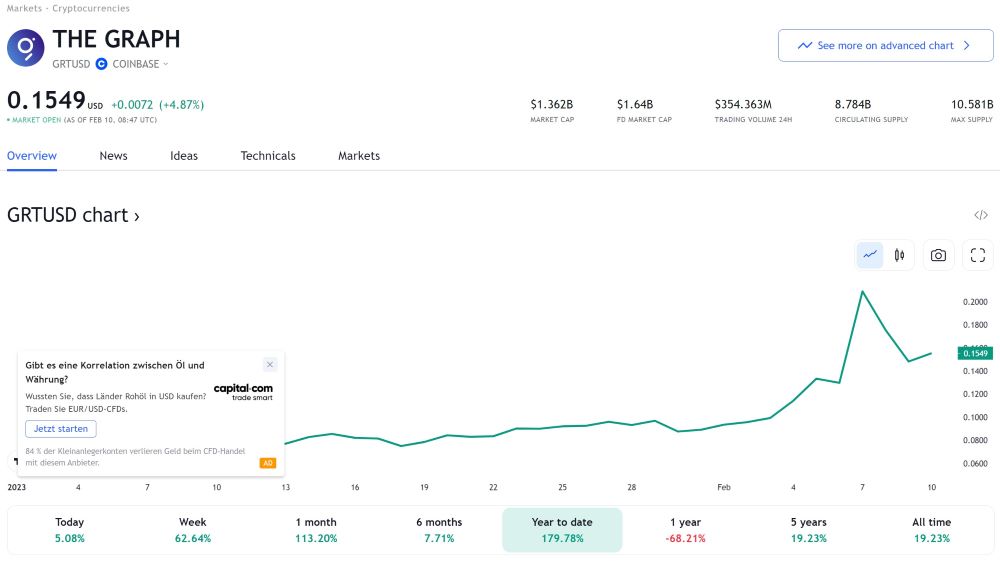Click the Jetzt starten button
Image resolution: width=1000 pixels, height=561 pixels.
pyautogui.click(x=61, y=428)
